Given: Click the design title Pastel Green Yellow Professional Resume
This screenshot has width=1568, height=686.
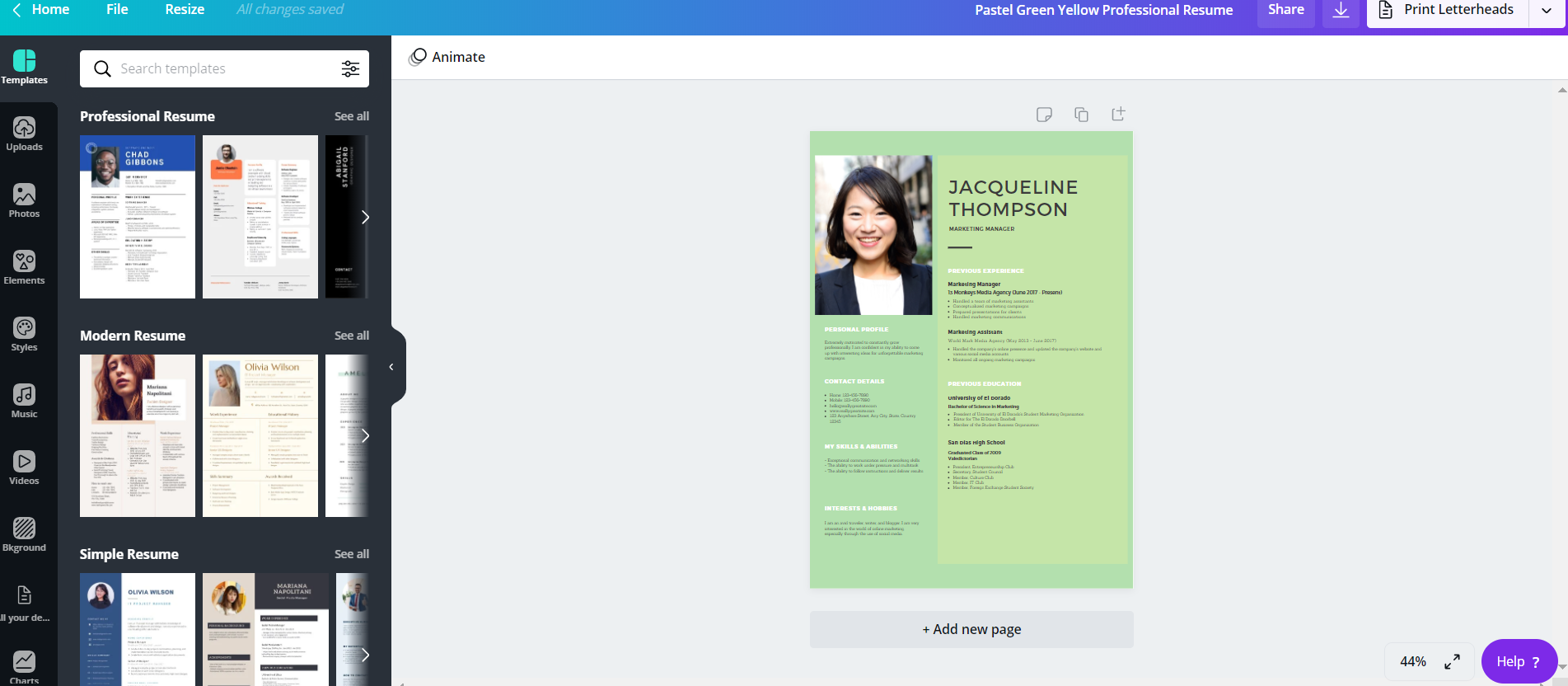Looking at the screenshot, I should pos(1104,10).
